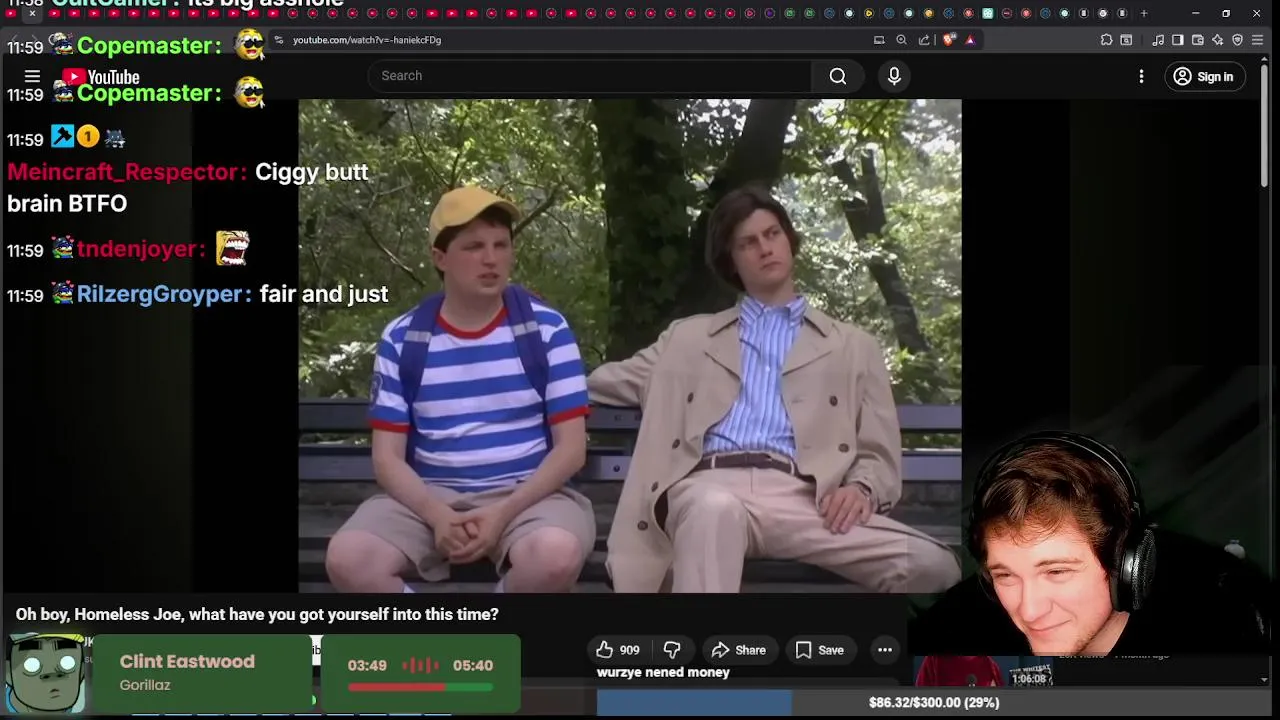1280x720 pixels.
Task: Click the video title about Homeless Joe
Action: tap(257, 614)
